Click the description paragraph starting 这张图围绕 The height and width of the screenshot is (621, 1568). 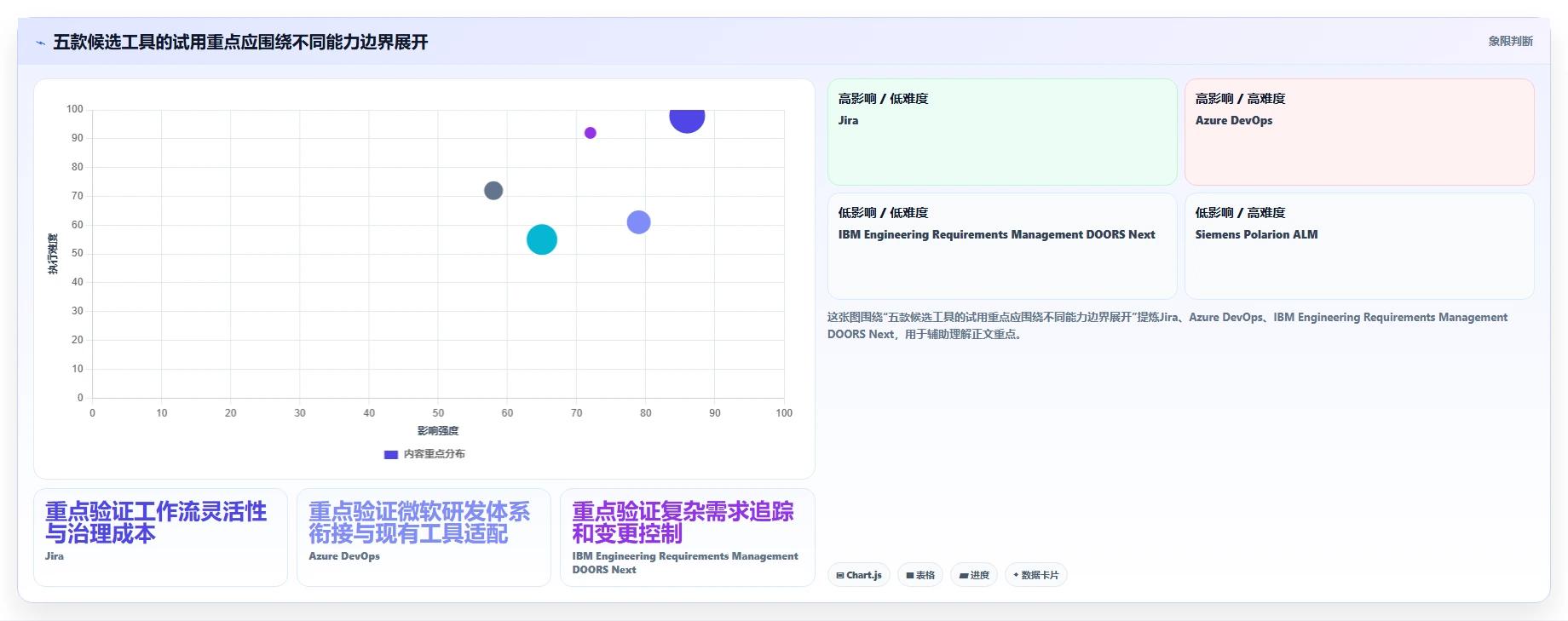[1167, 325]
